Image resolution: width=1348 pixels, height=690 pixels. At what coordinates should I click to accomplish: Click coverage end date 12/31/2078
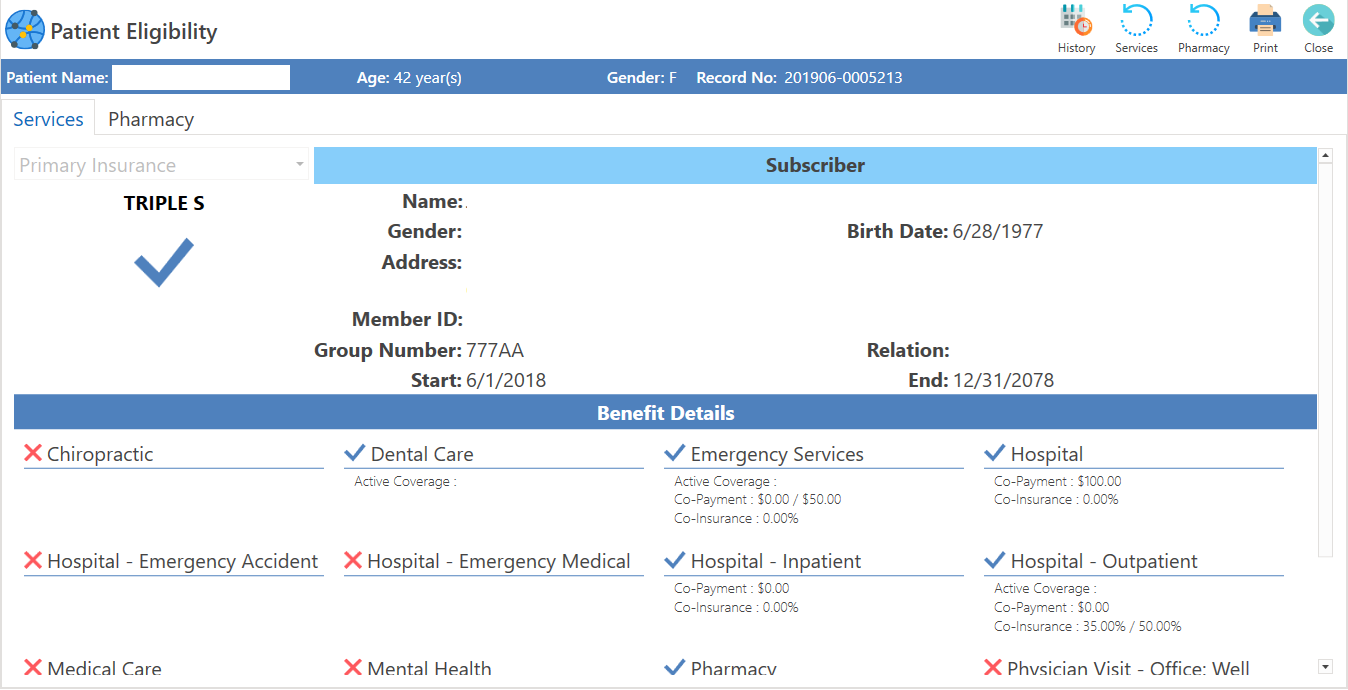[x=1003, y=380]
